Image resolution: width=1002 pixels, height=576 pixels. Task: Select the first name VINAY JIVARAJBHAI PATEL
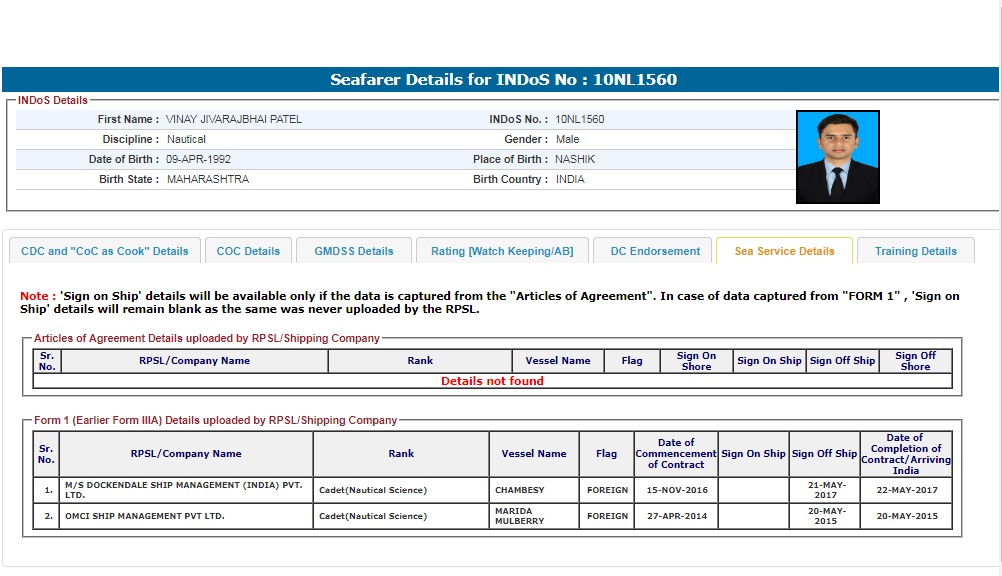coord(234,119)
